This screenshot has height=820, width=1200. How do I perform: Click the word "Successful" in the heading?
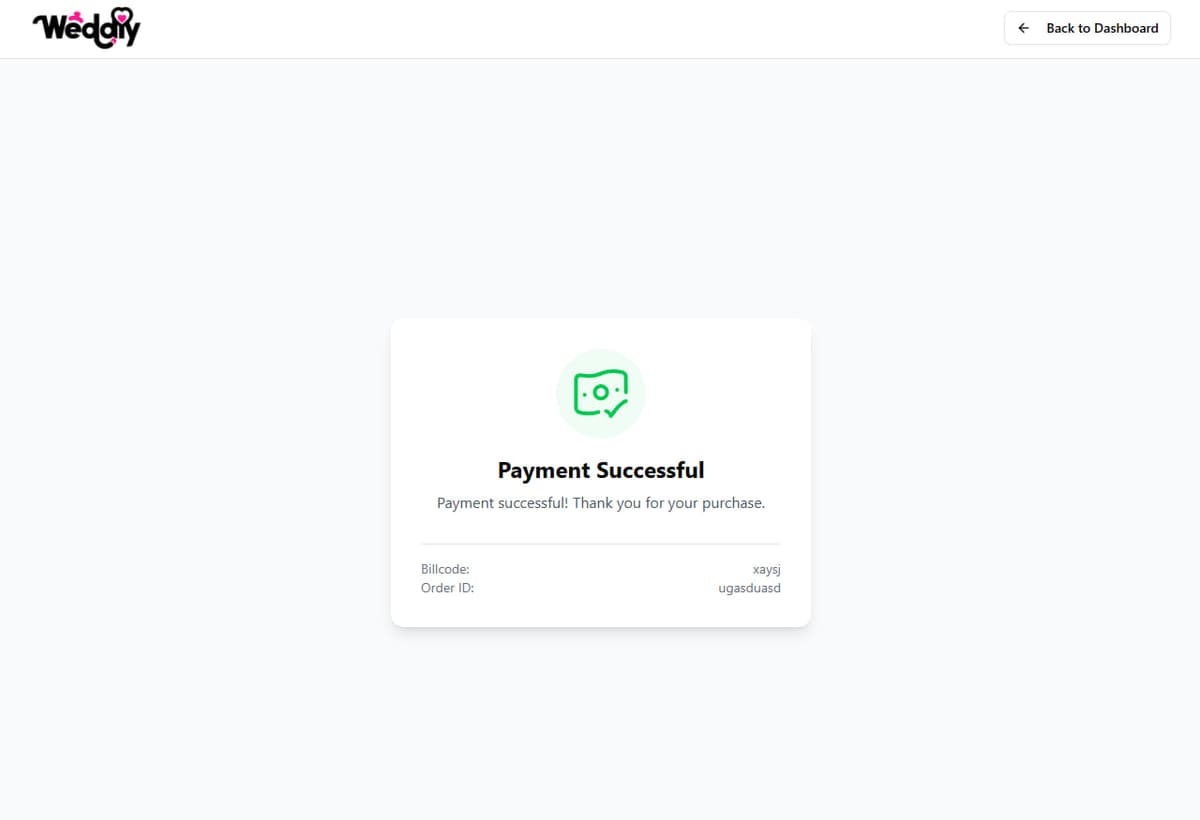(651, 470)
